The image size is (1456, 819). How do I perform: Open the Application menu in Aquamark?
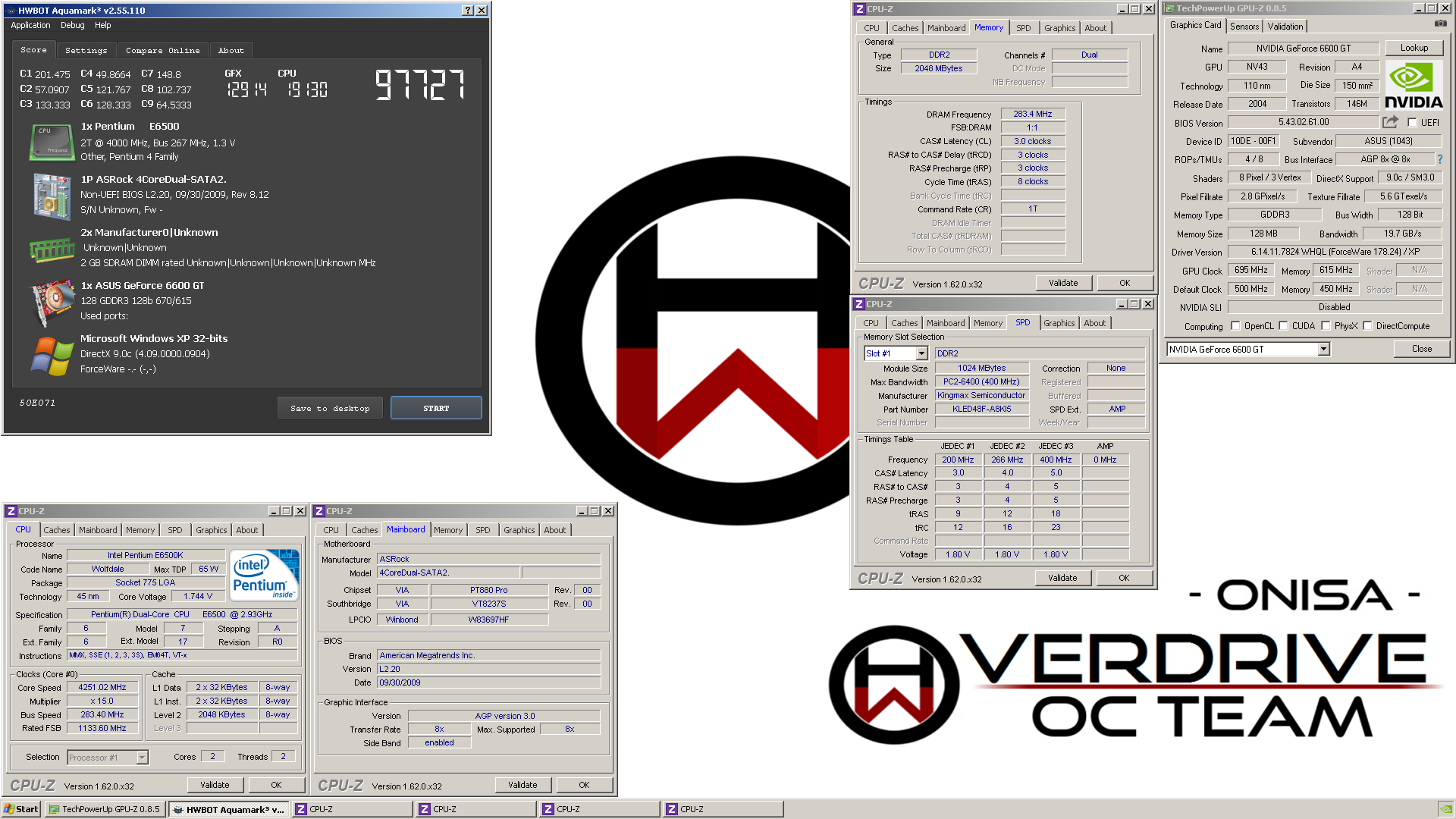pyautogui.click(x=30, y=25)
